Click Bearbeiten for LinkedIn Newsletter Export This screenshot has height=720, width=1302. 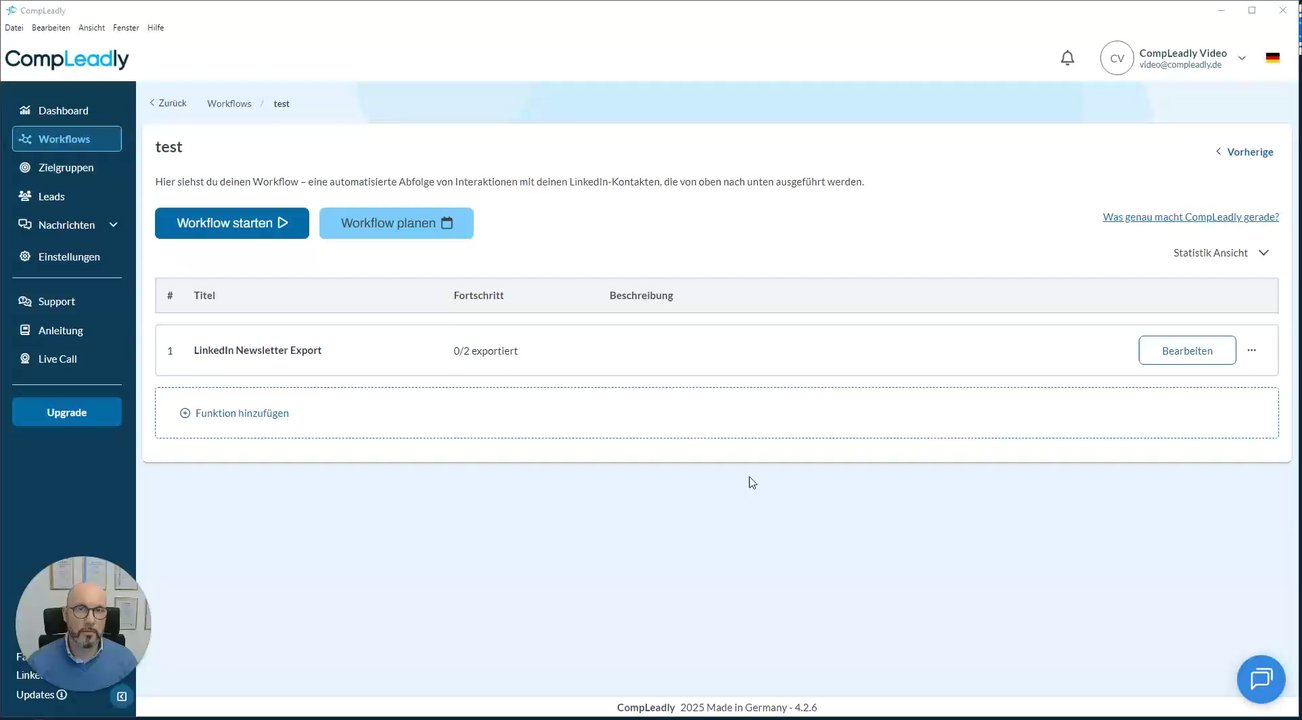[1187, 350]
